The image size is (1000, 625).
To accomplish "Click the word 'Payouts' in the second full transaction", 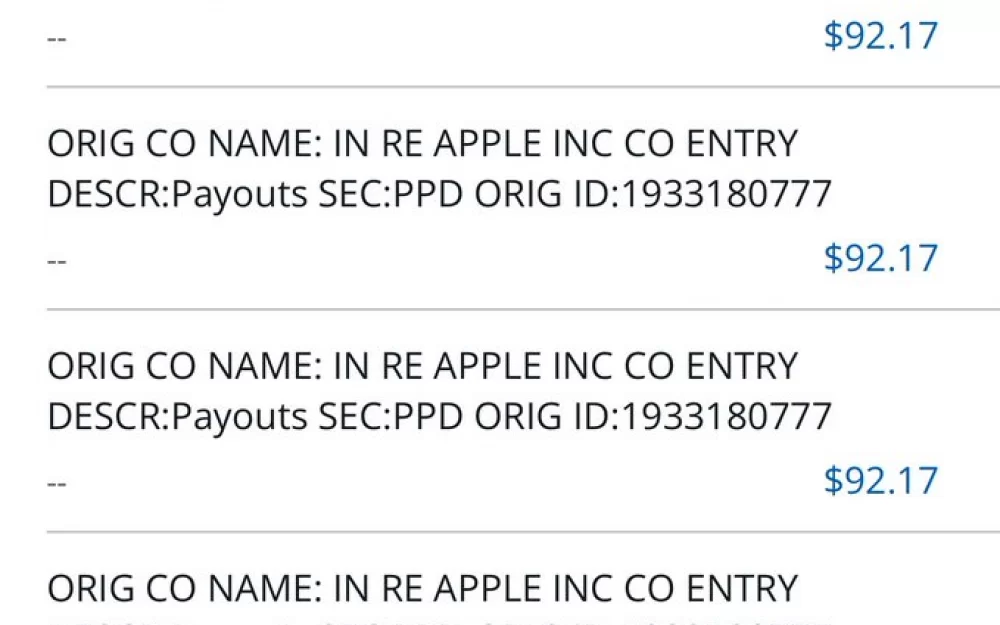I will [x=239, y=418].
